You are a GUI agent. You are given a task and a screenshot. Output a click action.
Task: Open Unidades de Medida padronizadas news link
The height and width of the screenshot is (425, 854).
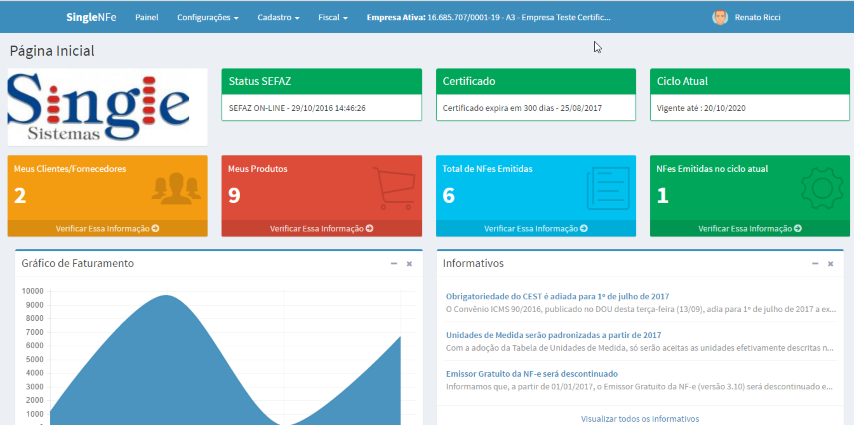click(553, 335)
